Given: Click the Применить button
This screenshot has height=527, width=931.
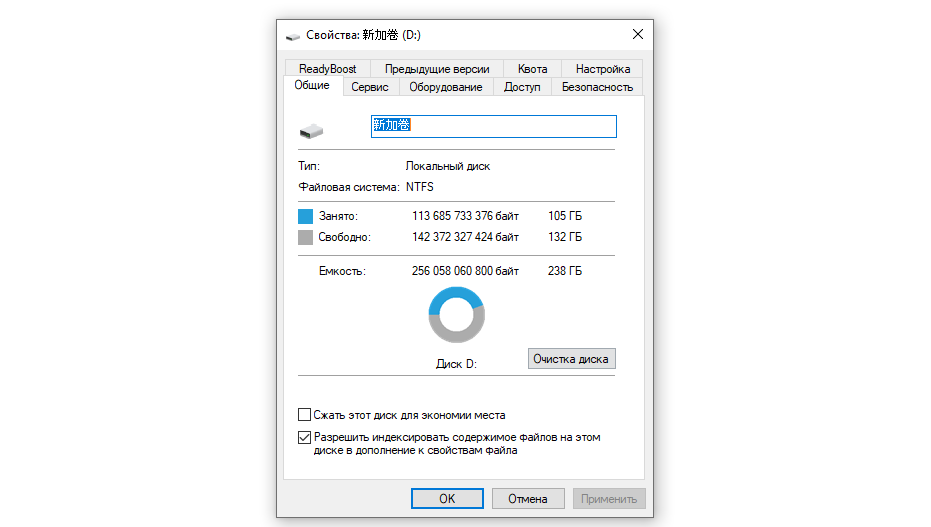Looking at the screenshot, I should point(609,499).
